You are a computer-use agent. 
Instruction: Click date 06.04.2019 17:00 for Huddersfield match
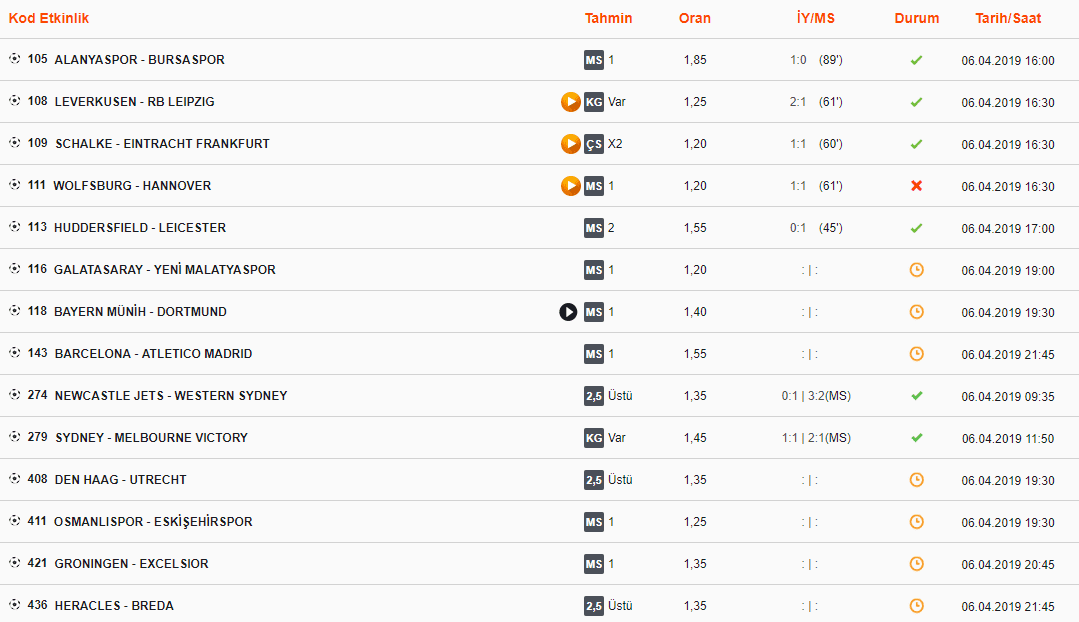[x=1008, y=228]
